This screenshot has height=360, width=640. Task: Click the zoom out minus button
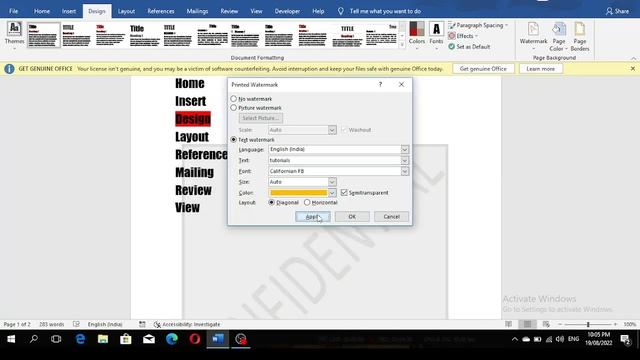coord(560,324)
